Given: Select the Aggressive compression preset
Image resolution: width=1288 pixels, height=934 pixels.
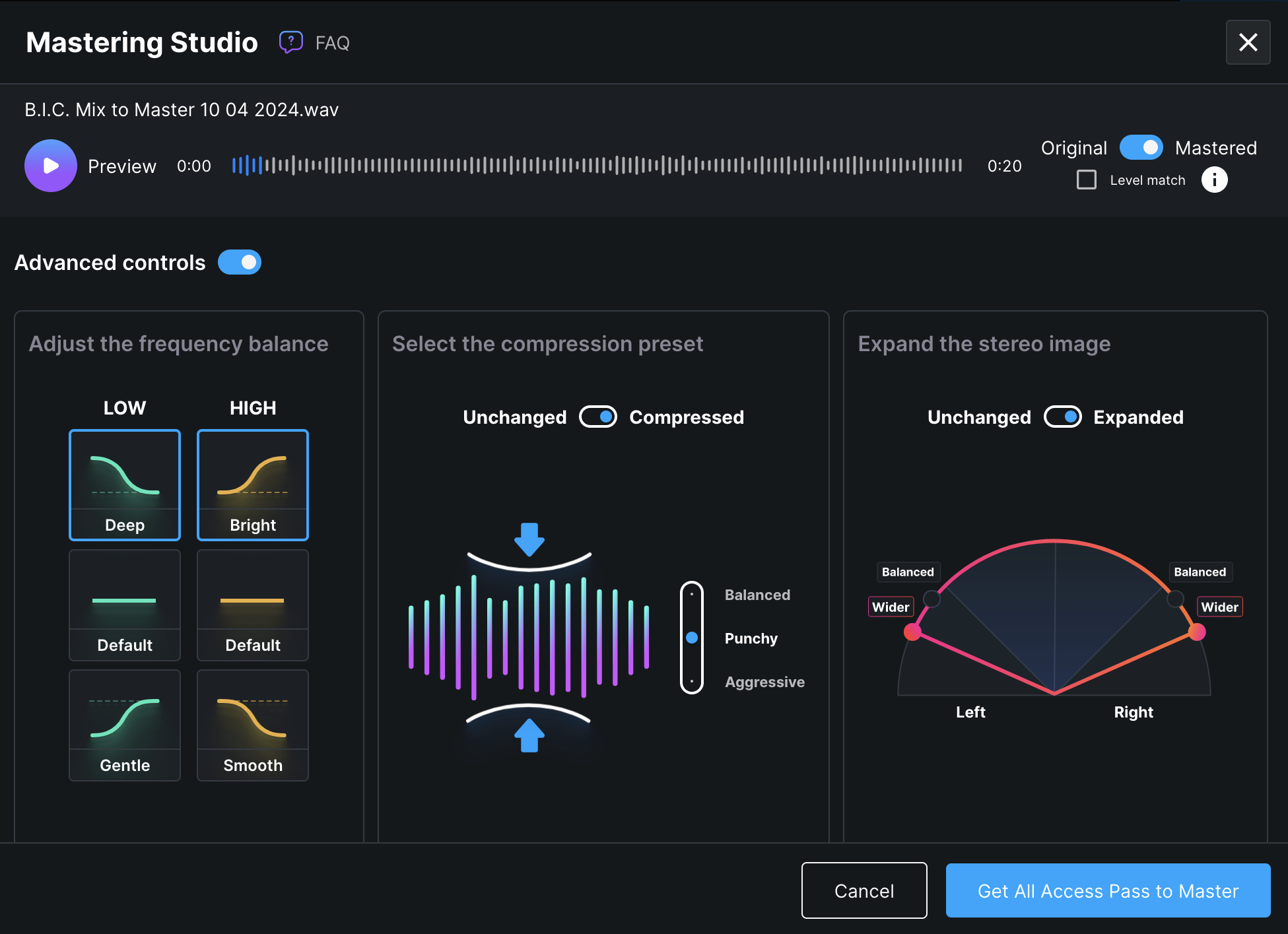Looking at the screenshot, I should [x=764, y=682].
